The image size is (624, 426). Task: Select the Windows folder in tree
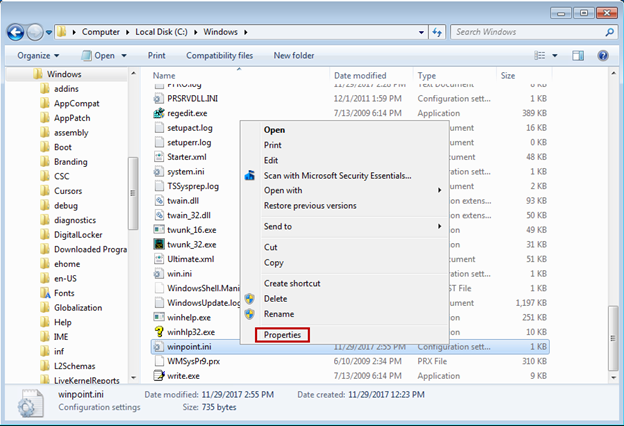[64, 74]
